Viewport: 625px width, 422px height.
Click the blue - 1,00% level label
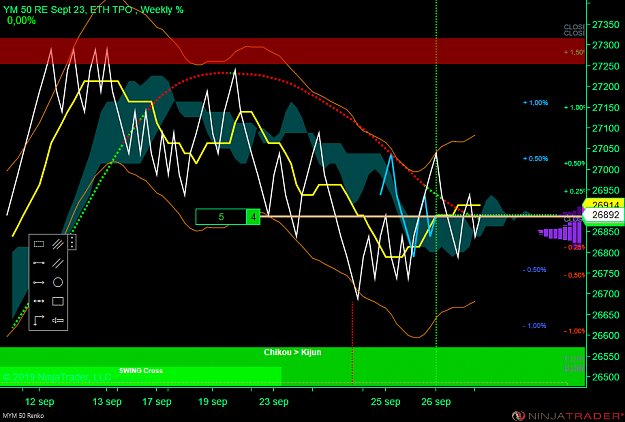tap(535, 326)
